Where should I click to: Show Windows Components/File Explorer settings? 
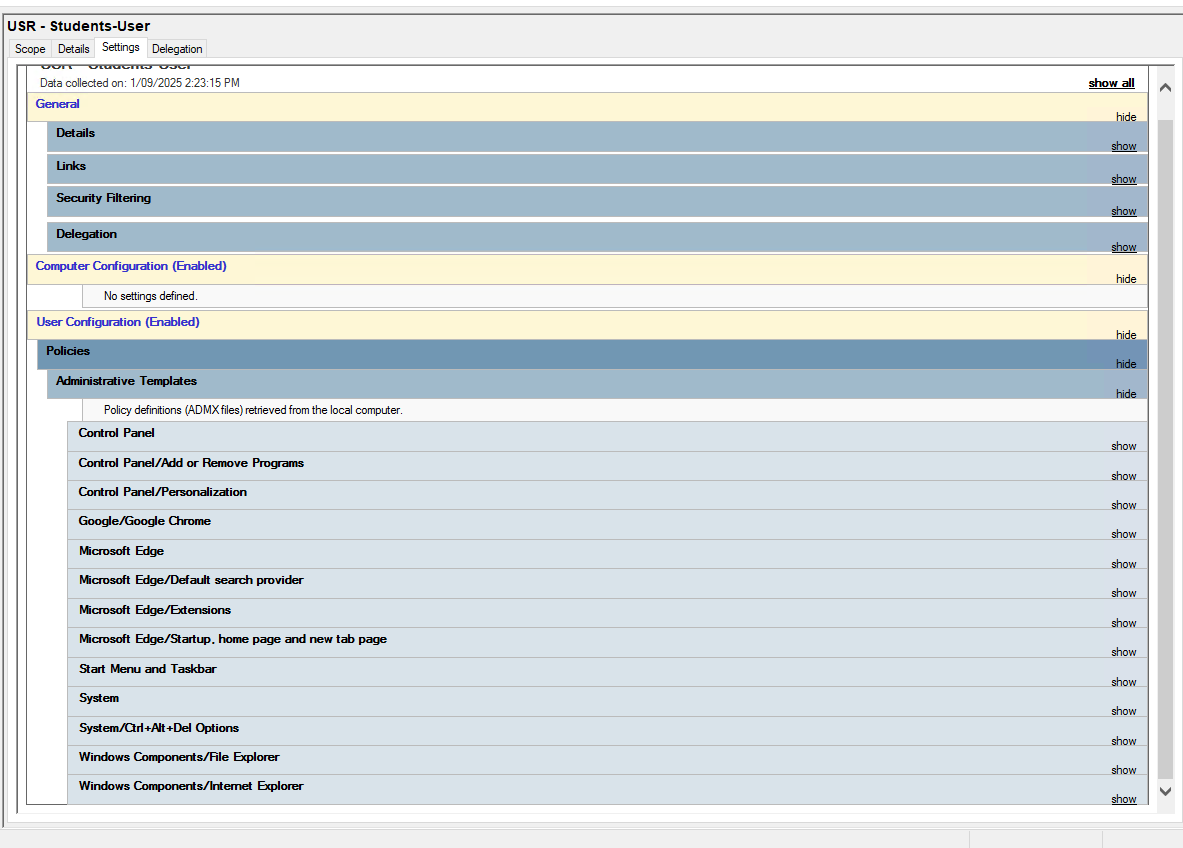1124,770
